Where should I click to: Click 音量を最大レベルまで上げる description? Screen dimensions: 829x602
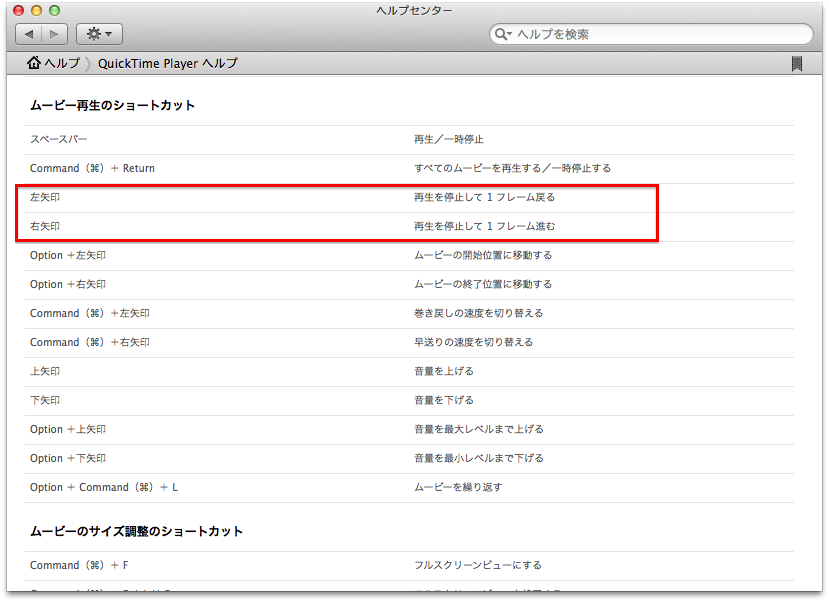pos(478,429)
